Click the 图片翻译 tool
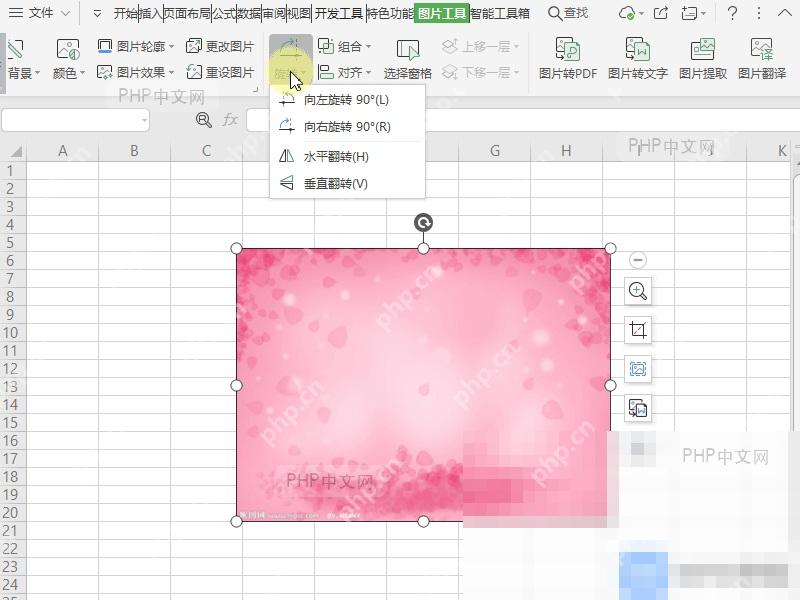Image resolution: width=800 pixels, height=600 pixels. [762, 60]
